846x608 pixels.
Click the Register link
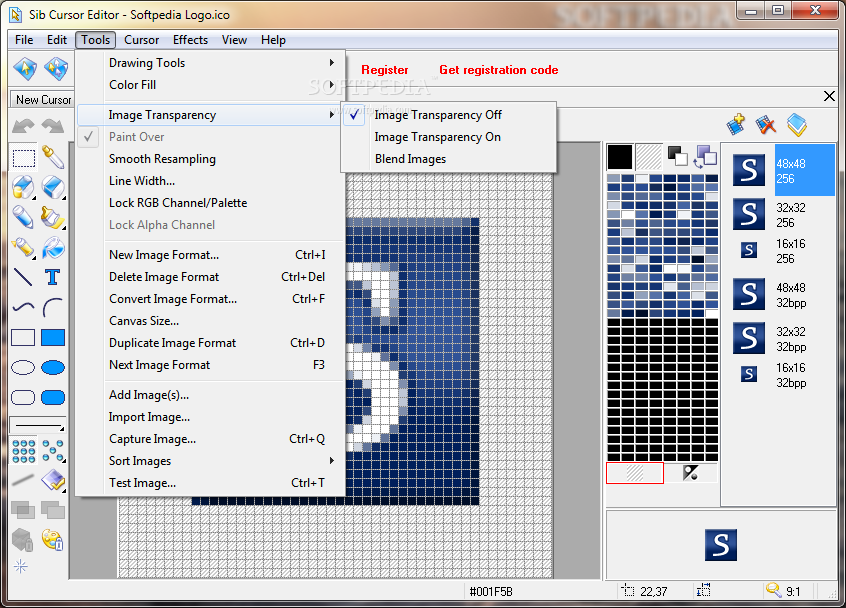click(385, 70)
